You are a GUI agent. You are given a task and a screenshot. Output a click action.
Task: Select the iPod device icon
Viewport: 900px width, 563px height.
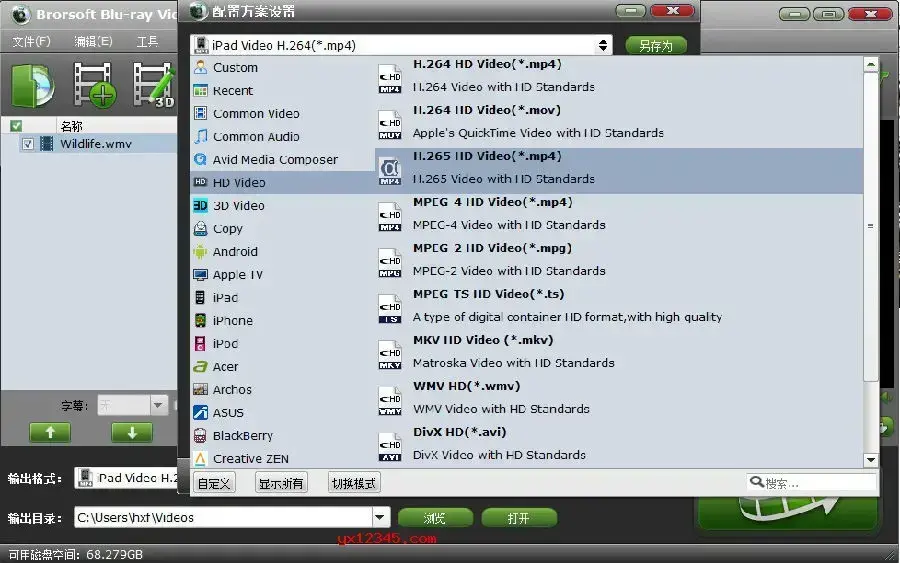click(200, 343)
